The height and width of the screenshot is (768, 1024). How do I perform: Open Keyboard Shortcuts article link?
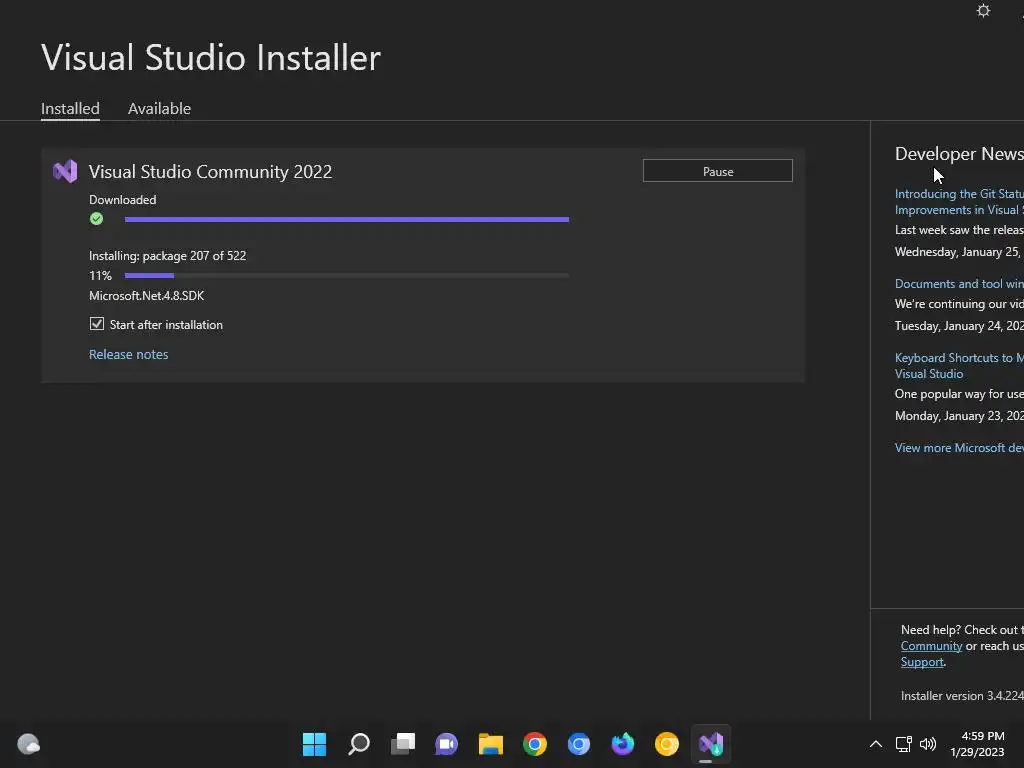click(959, 366)
